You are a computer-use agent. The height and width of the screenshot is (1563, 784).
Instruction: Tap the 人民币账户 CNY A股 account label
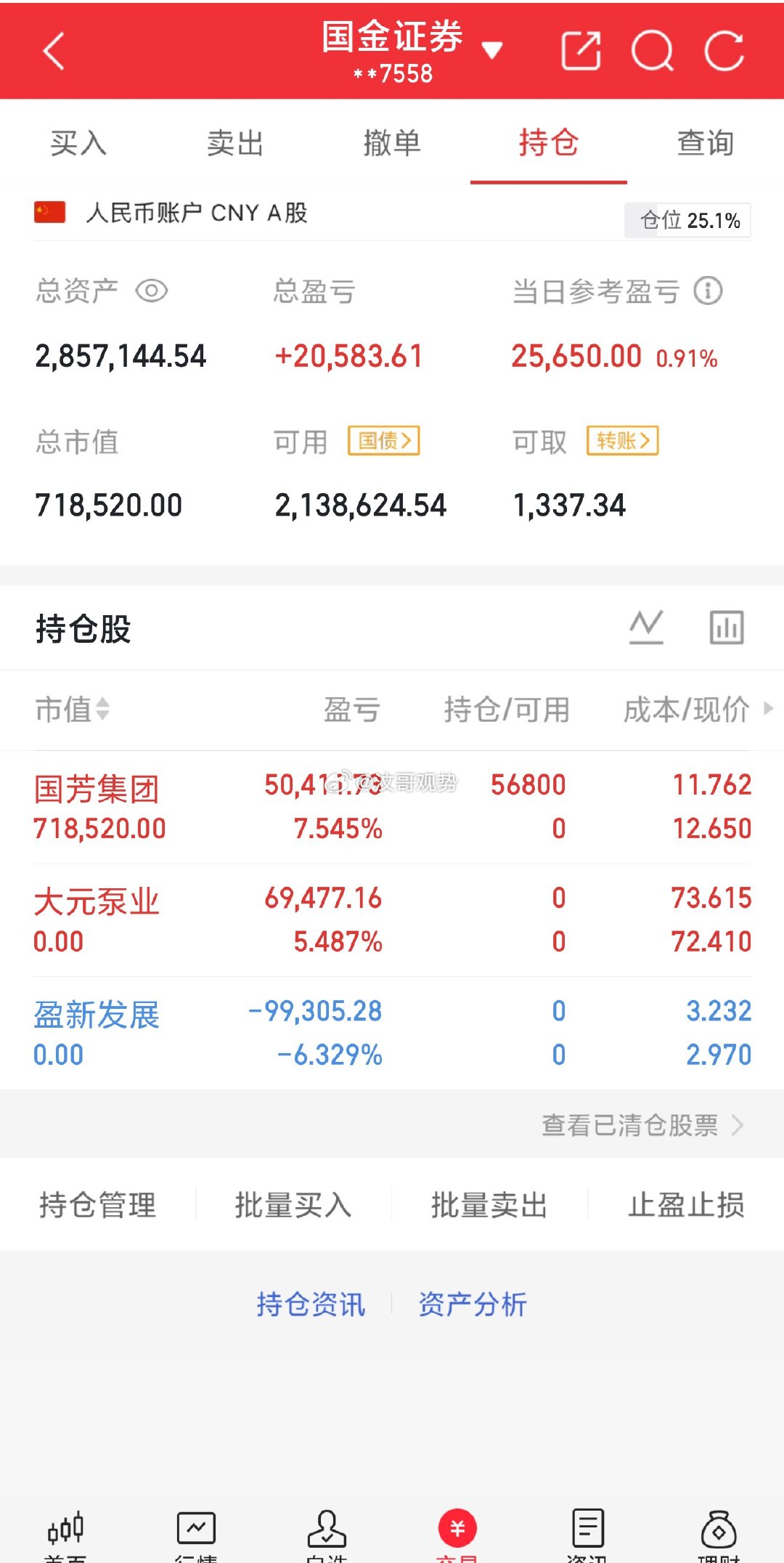tap(197, 213)
